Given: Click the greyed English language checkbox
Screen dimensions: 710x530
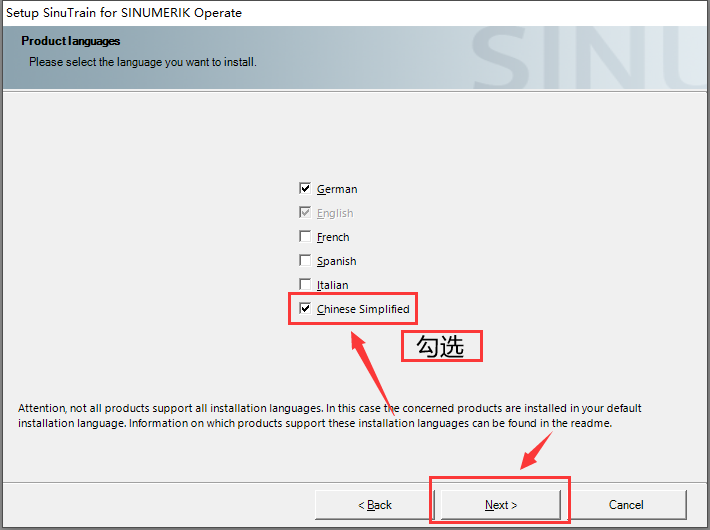Looking at the screenshot, I should (x=305, y=212).
